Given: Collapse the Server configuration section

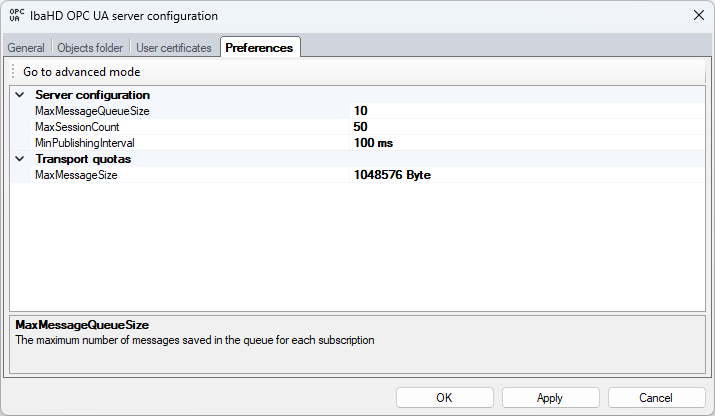Looking at the screenshot, I should 19,95.
